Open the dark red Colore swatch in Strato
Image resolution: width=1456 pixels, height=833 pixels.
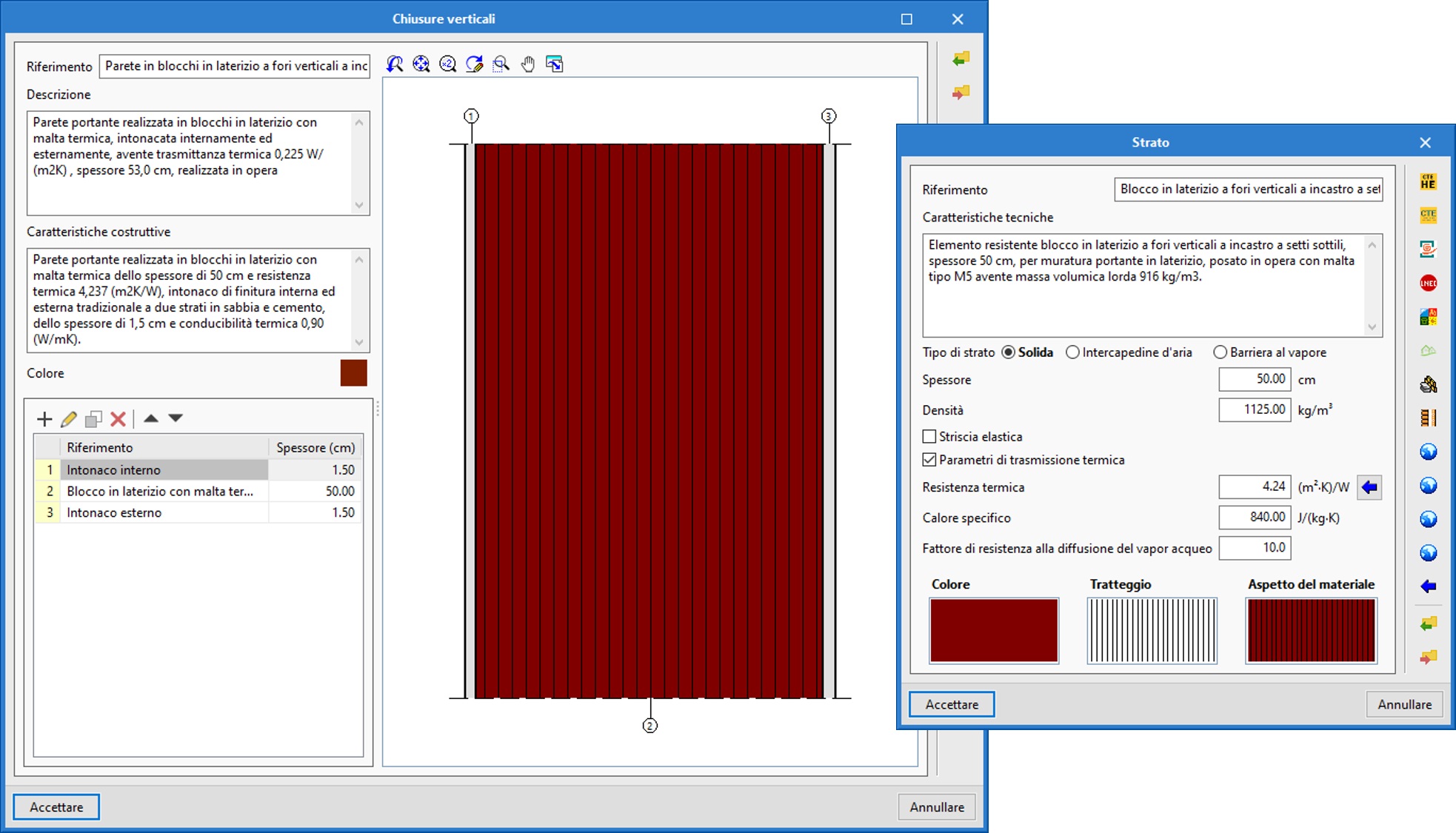click(x=994, y=630)
